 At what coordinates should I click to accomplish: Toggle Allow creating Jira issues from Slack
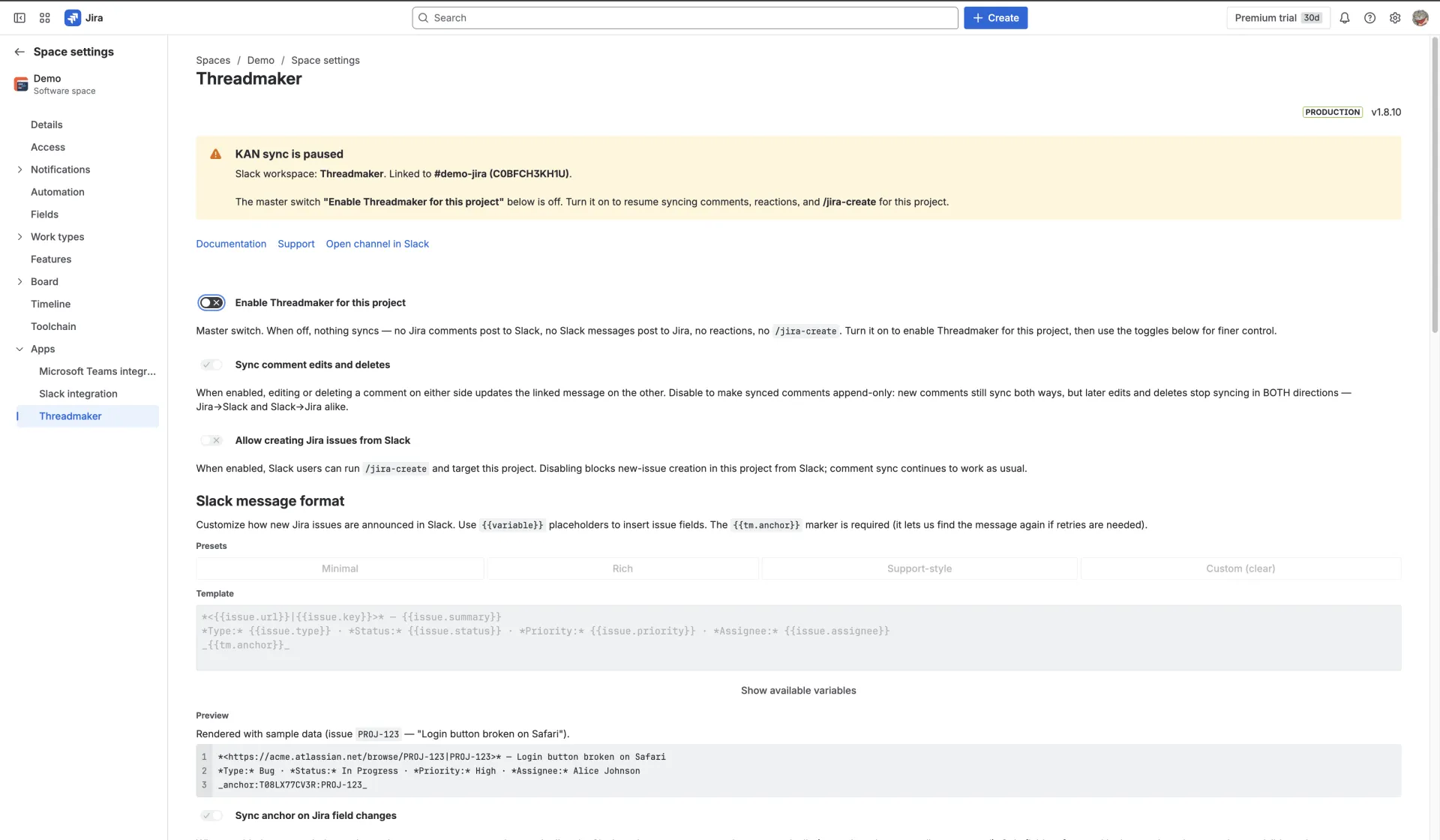click(211, 441)
